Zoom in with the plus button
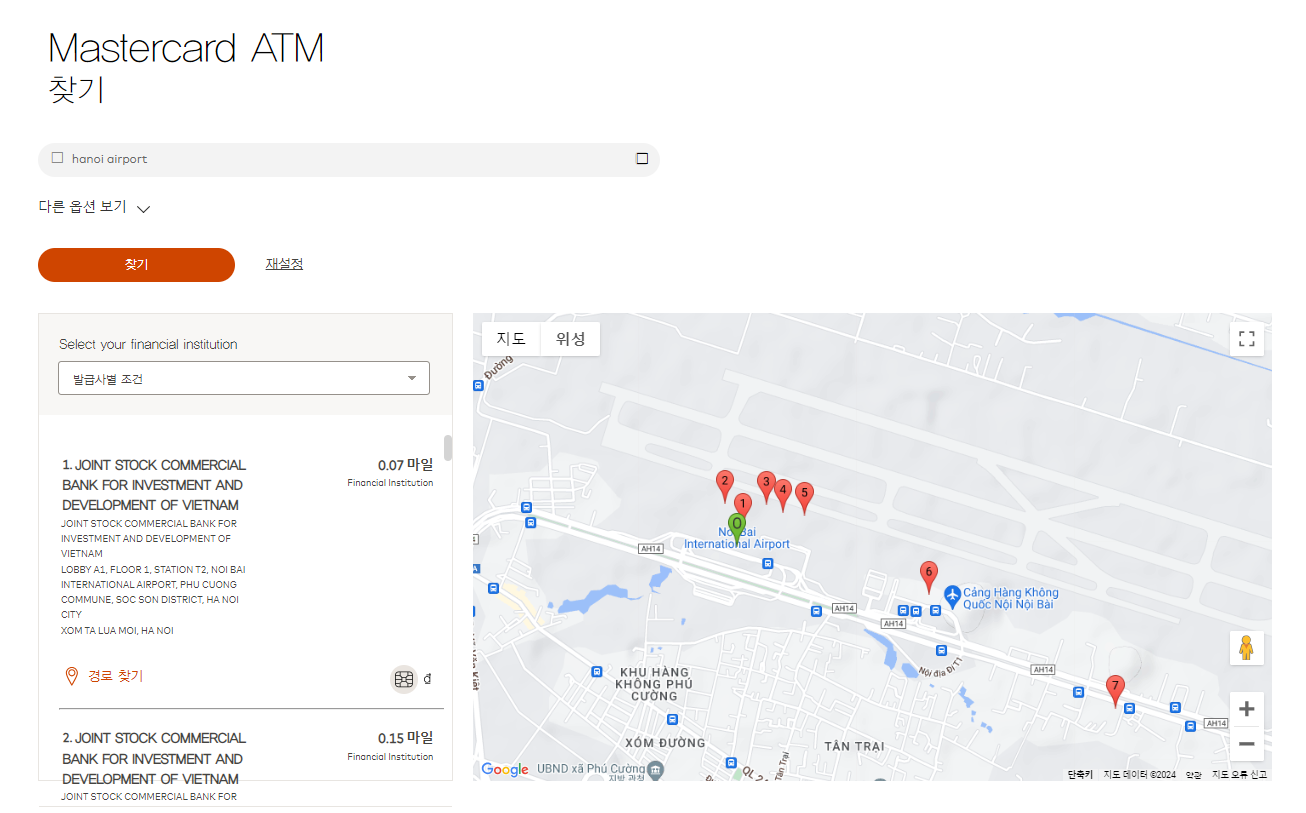 [x=1246, y=709]
